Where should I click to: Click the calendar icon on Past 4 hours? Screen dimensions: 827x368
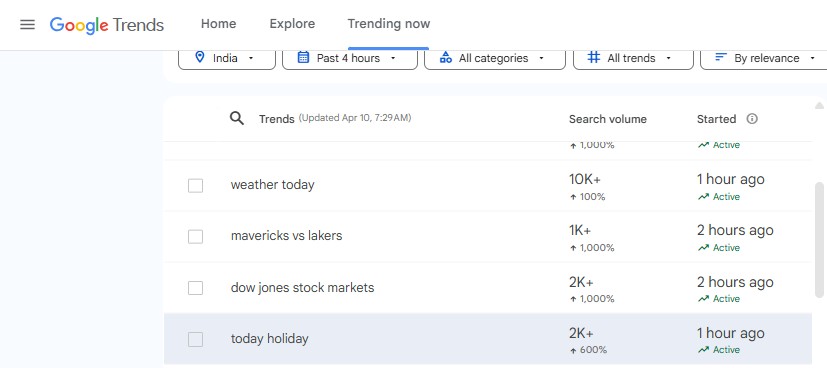[303, 57]
